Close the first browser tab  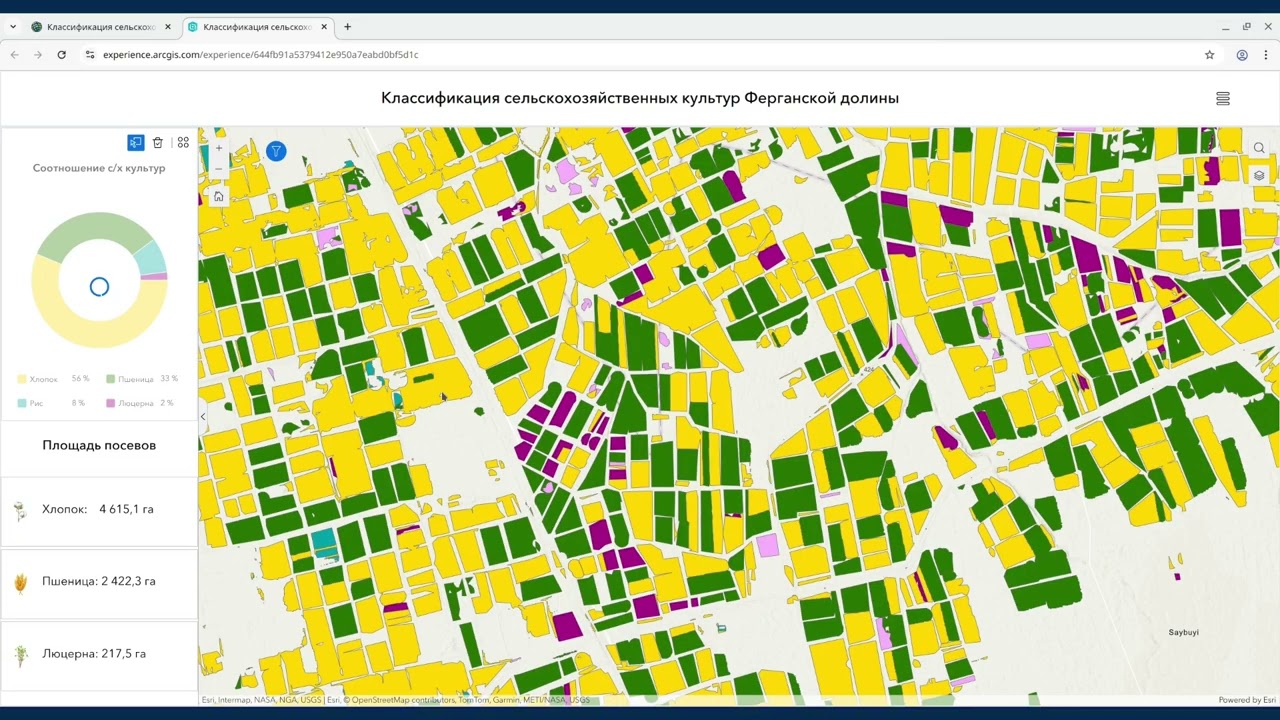[167, 27]
